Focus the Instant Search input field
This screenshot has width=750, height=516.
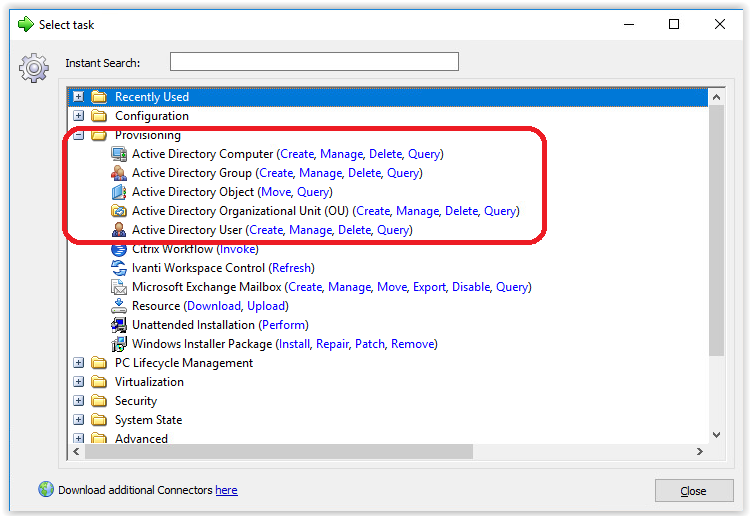(314, 62)
